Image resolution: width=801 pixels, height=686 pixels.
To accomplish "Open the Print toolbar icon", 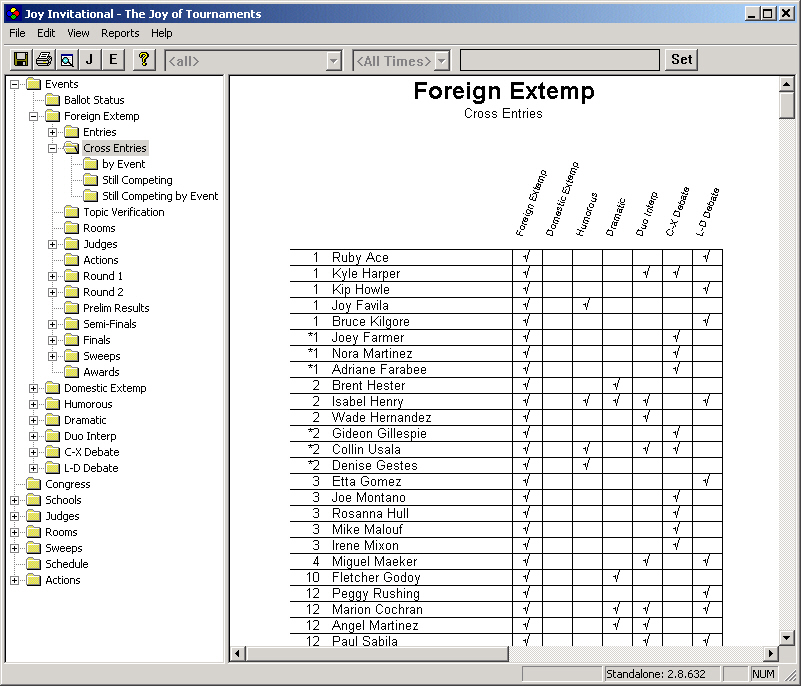I will [x=43, y=59].
